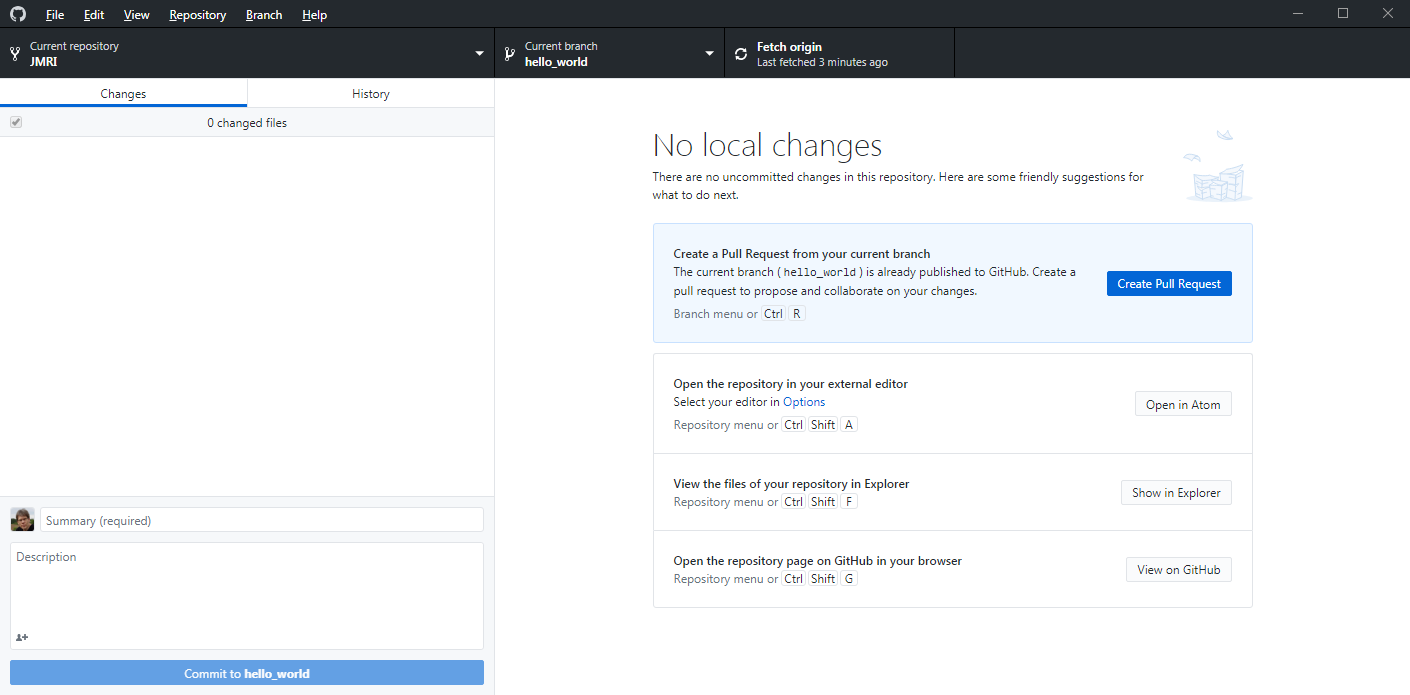Click the repository icon beside Current repository
Viewport: 1410px width, 695px height.
point(15,54)
